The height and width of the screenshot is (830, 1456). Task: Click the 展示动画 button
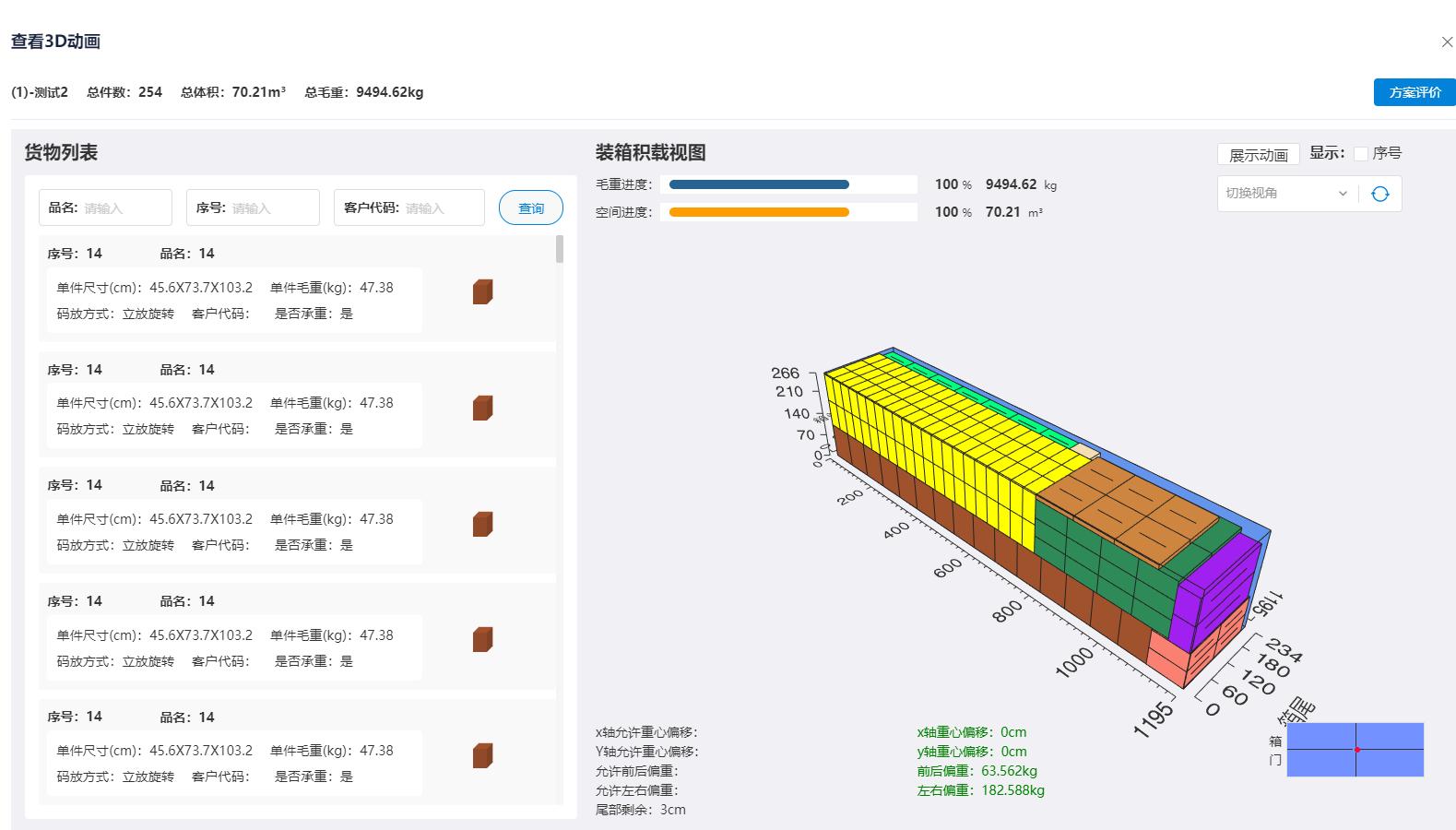[1258, 155]
